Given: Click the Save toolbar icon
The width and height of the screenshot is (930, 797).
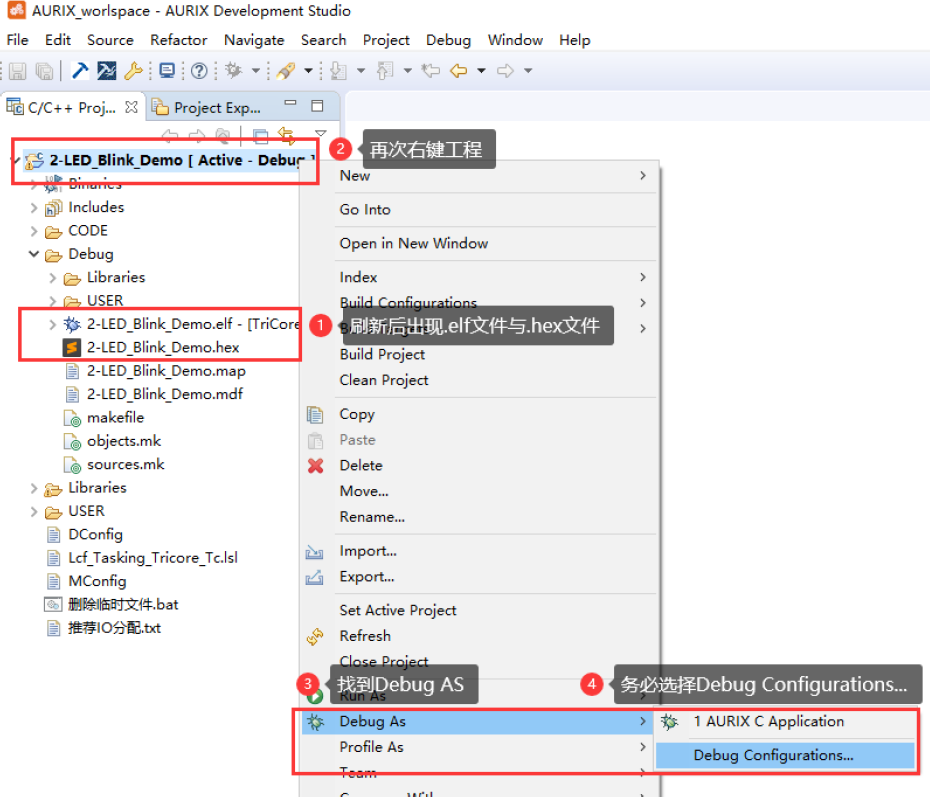Looking at the screenshot, I should pyautogui.click(x=17, y=71).
